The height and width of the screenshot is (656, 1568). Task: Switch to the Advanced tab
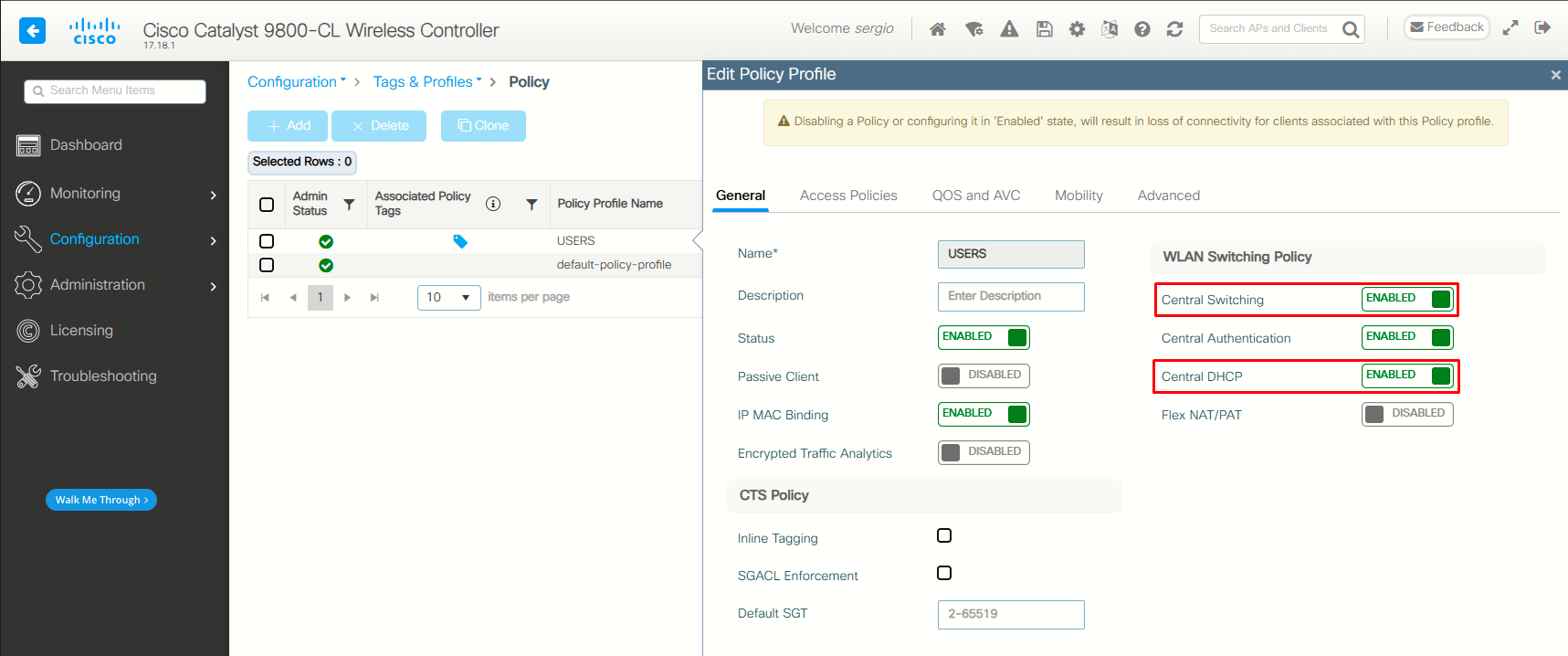(x=1169, y=196)
